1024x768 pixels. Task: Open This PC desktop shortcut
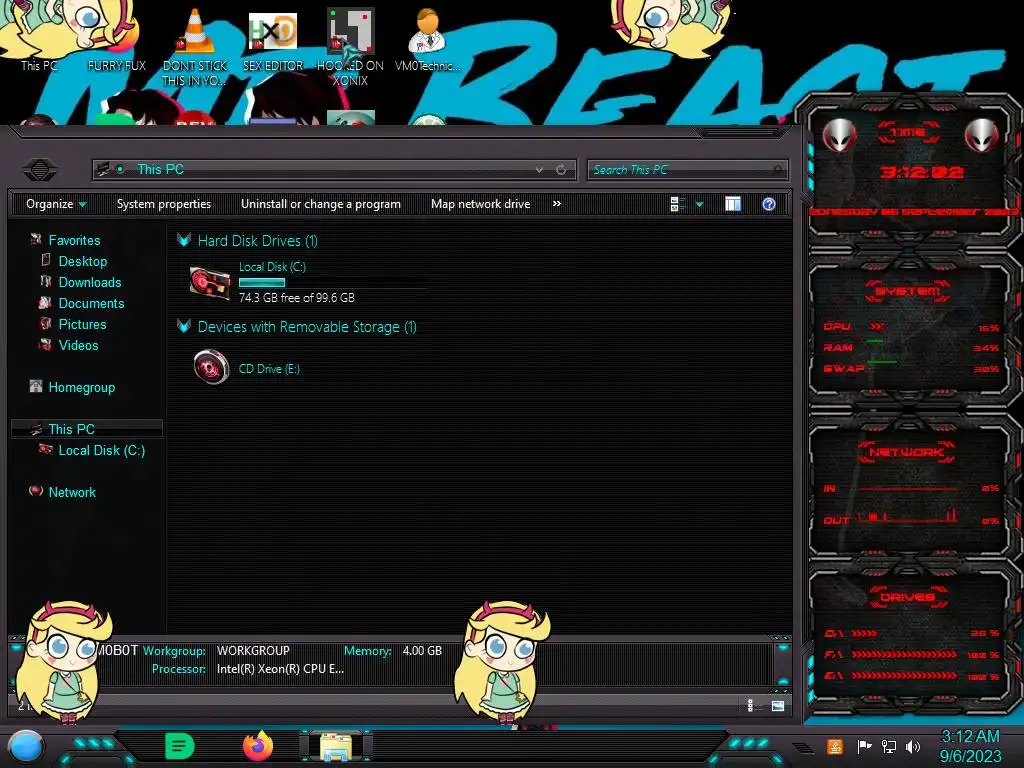[39, 65]
